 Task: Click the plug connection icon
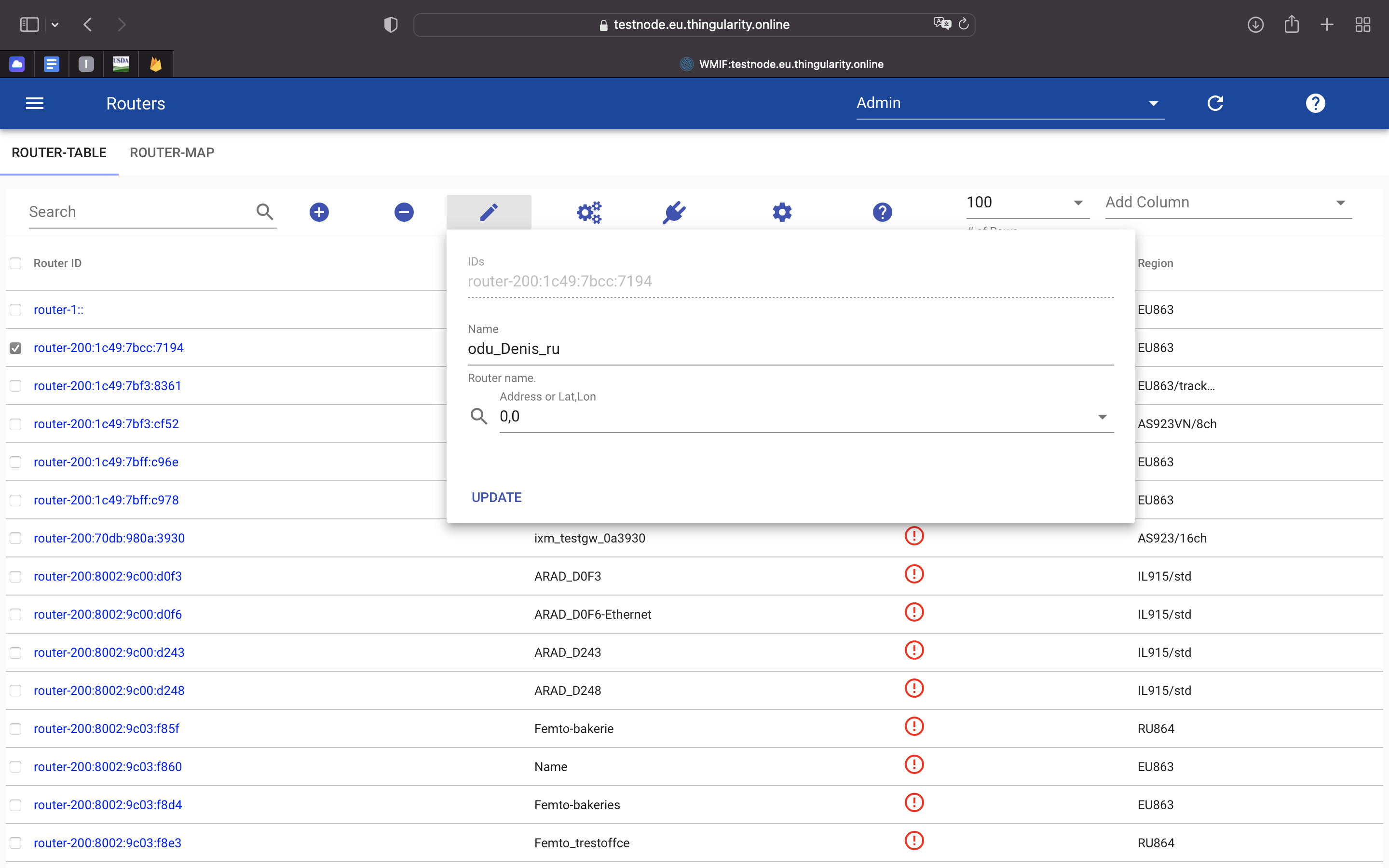(x=674, y=212)
